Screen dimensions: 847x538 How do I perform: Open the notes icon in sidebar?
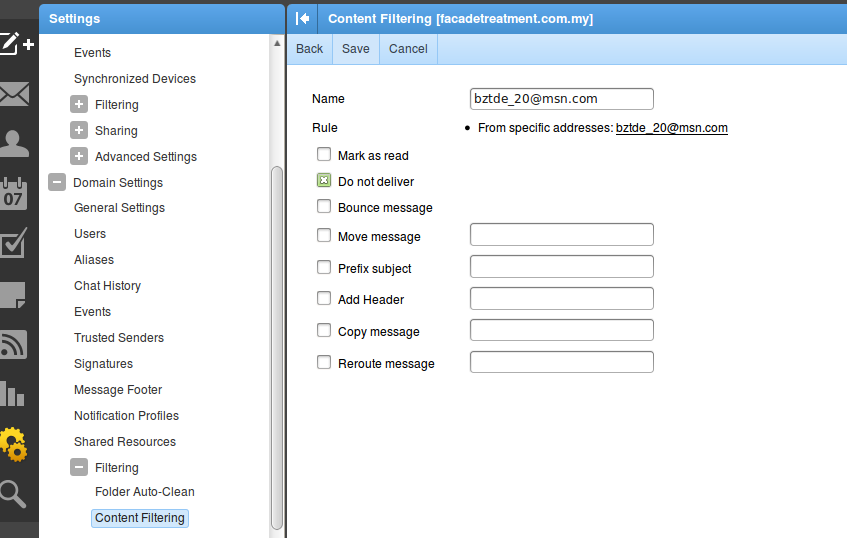click(14, 294)
